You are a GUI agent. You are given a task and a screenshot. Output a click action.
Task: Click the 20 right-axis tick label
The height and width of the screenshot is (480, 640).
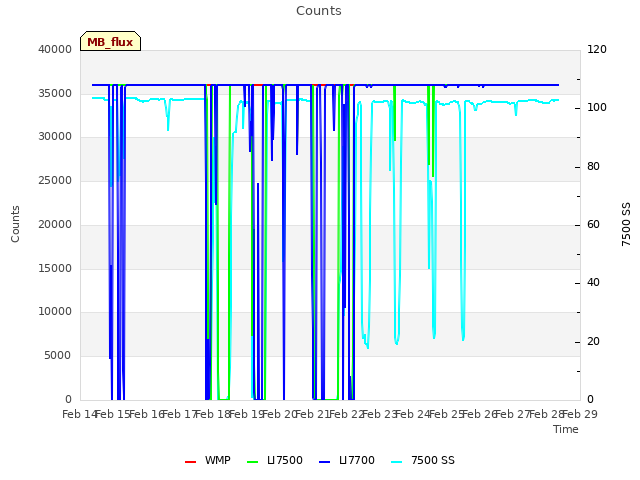click(x=593, y=341)
